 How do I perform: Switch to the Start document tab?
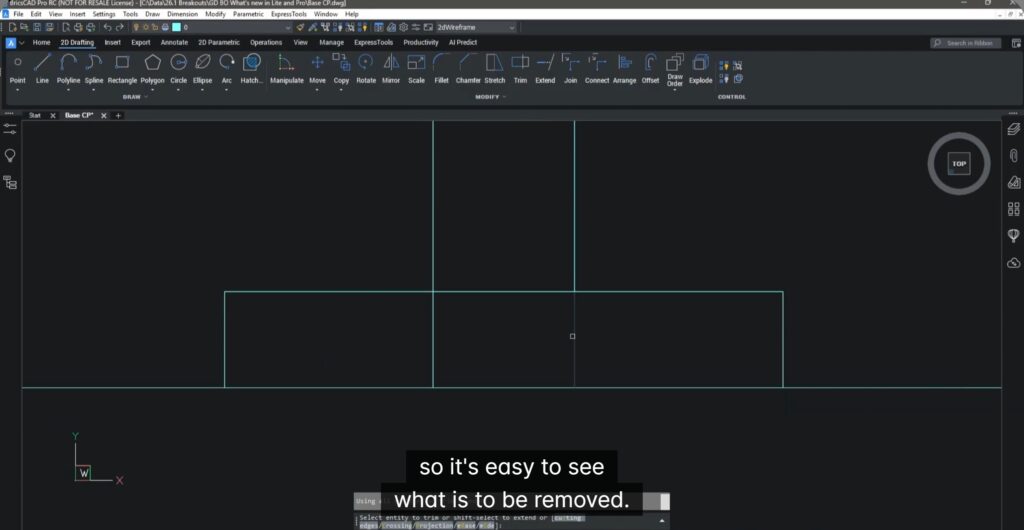35,116
